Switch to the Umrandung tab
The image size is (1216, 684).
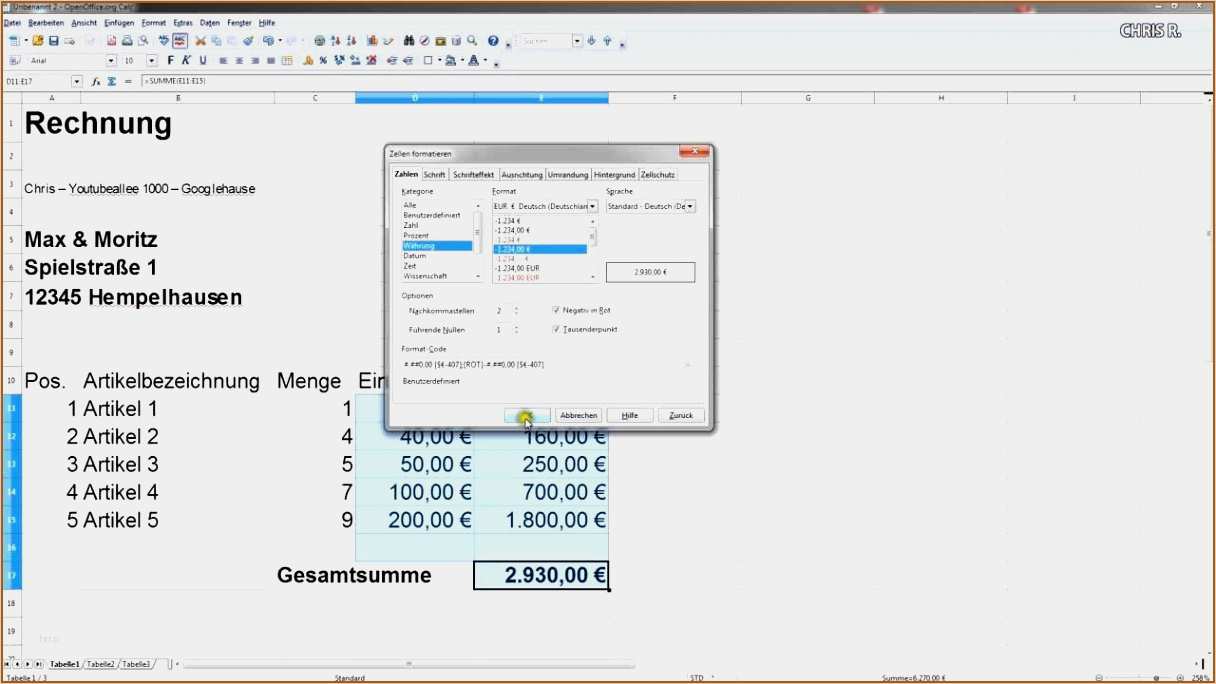(567, 174)
